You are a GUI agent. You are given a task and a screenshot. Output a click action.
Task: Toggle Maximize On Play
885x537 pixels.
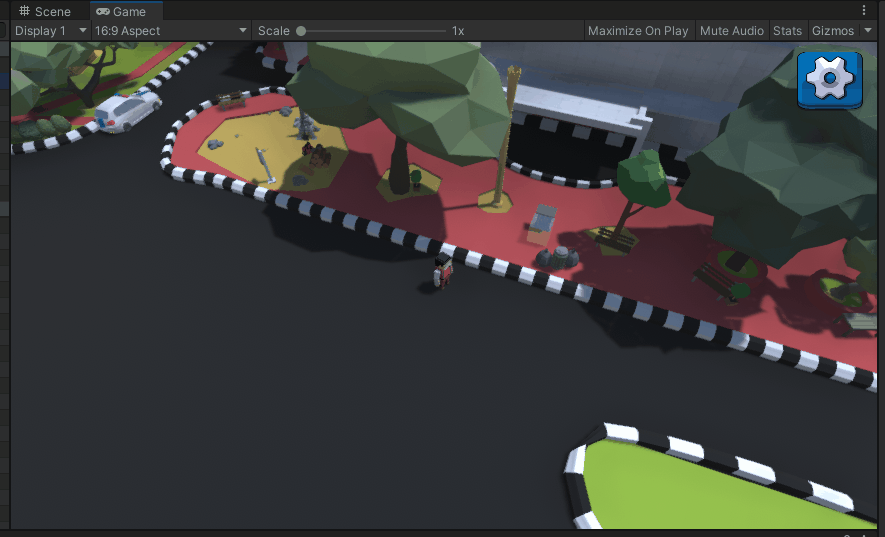[638, 31]
